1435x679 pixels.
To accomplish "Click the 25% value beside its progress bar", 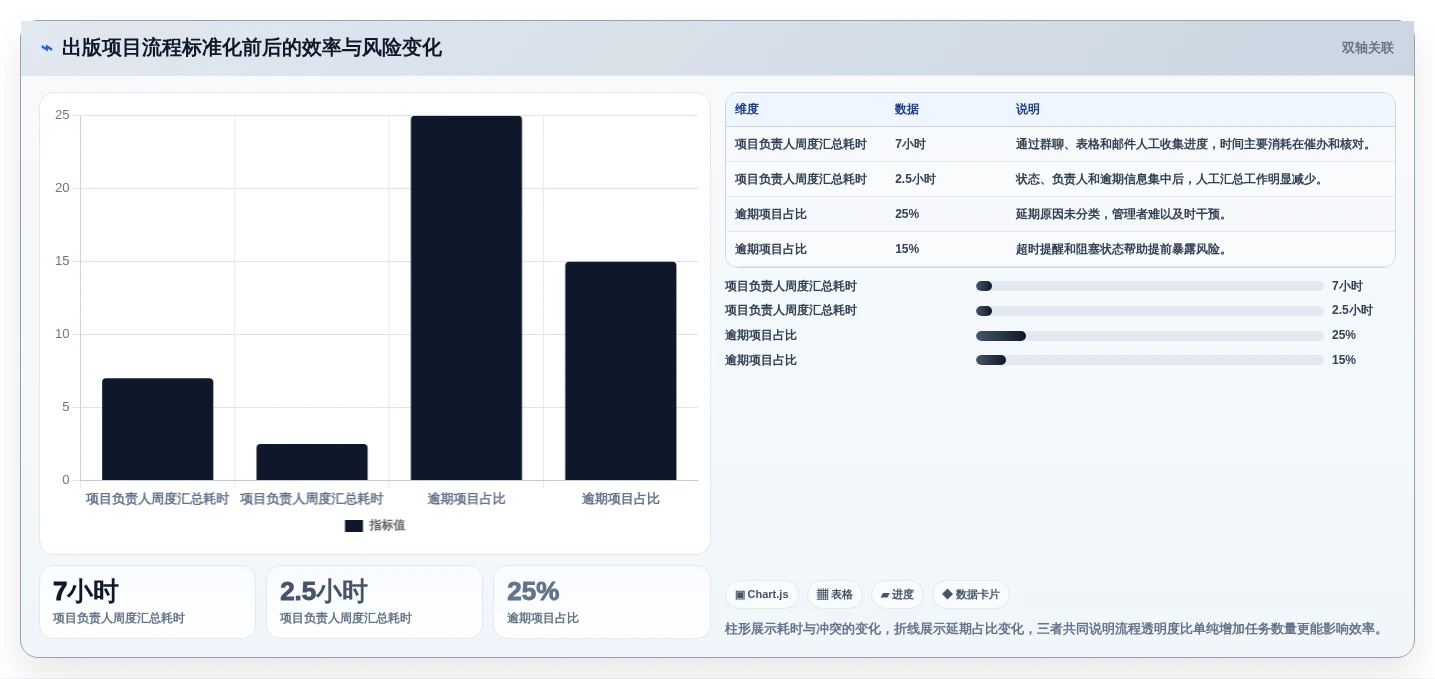I will pos(1344,335).
